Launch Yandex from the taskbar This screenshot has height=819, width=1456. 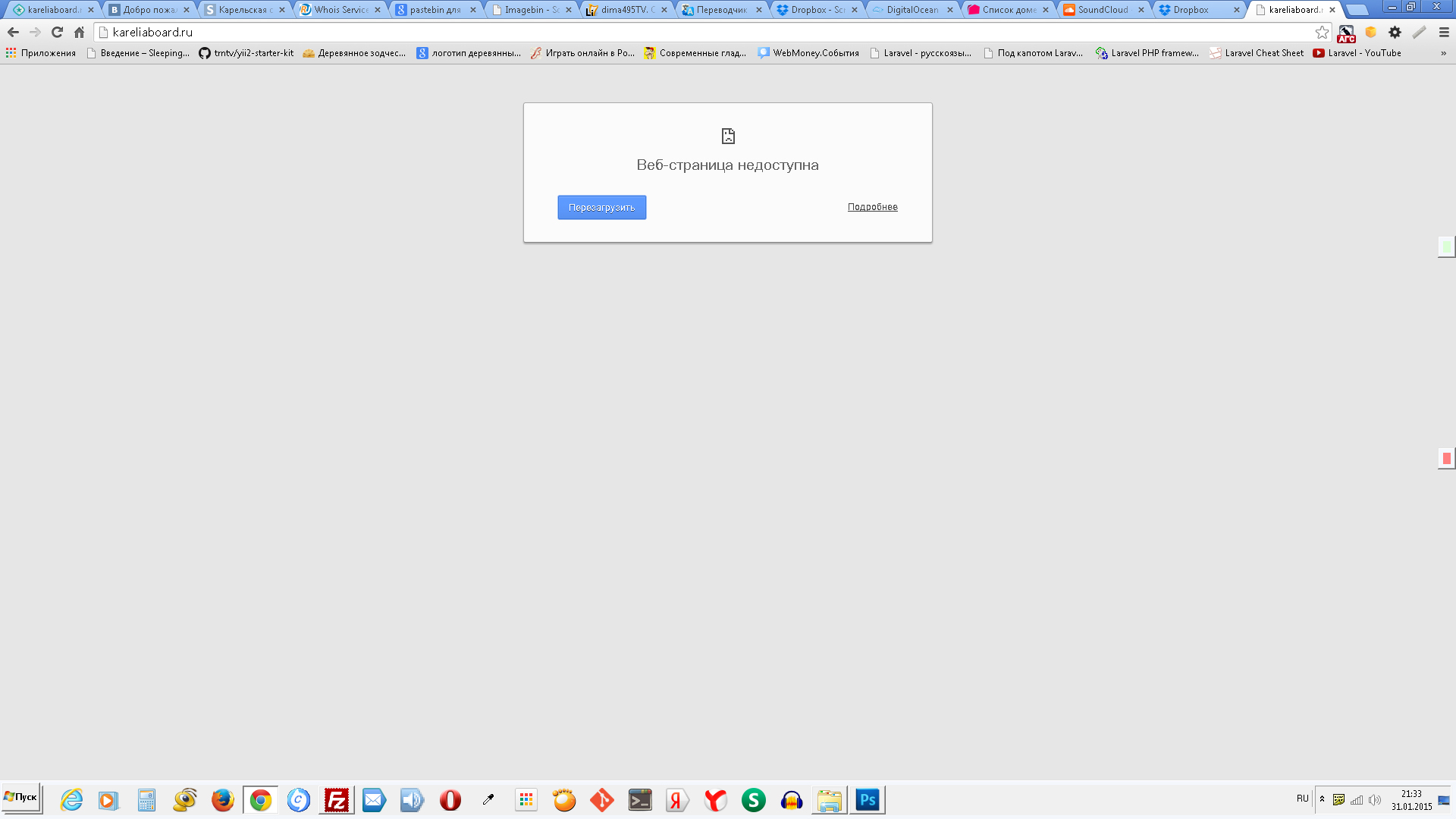pos(677,800)
